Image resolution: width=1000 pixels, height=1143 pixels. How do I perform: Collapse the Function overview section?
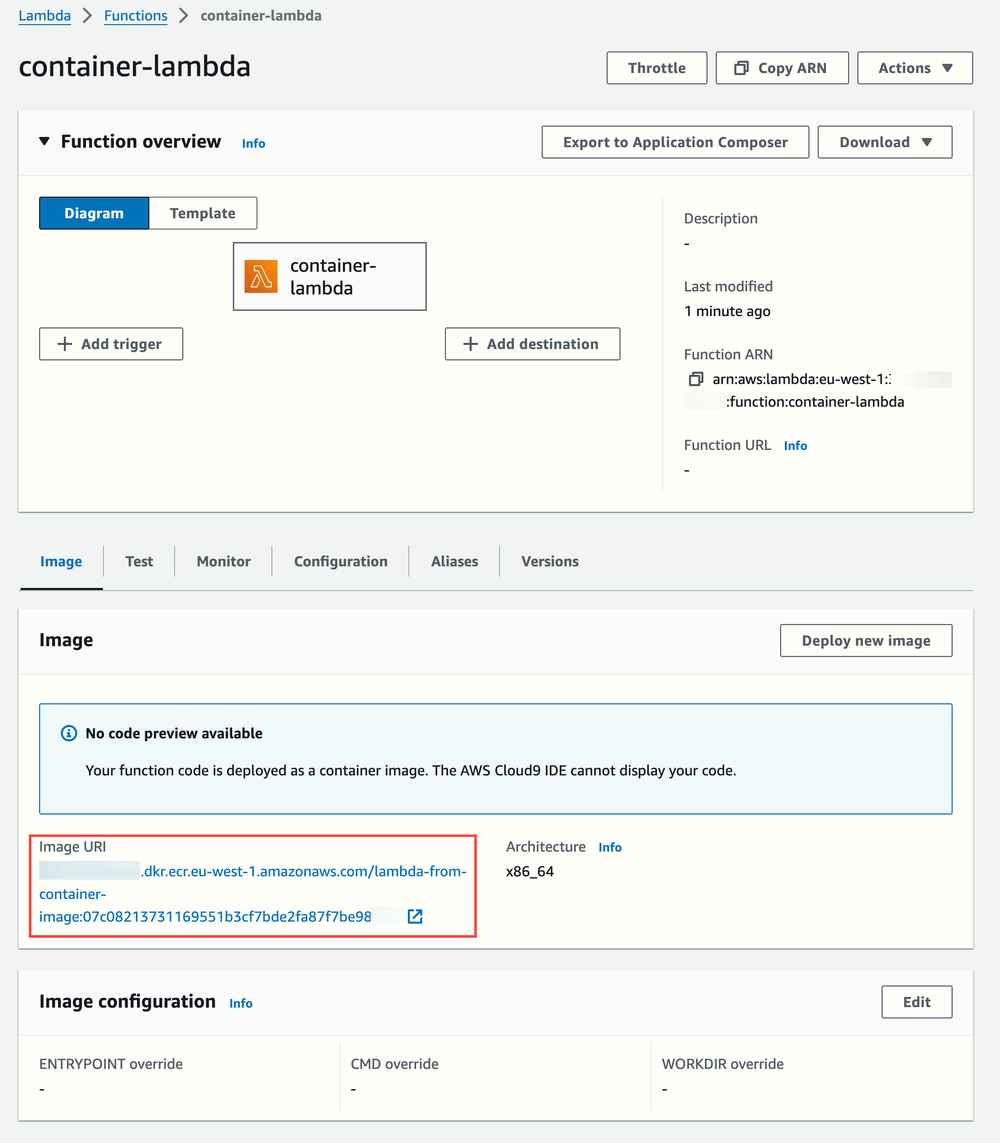point(44,141)
